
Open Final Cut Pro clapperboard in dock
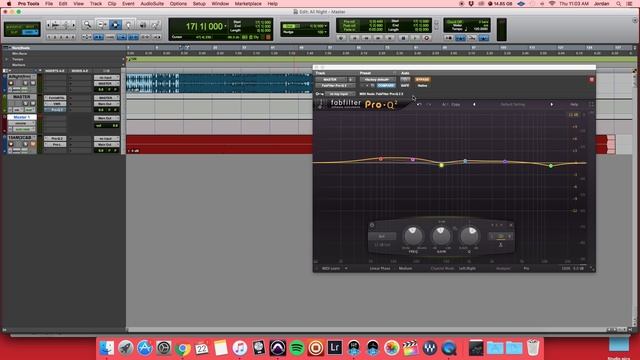410,348
